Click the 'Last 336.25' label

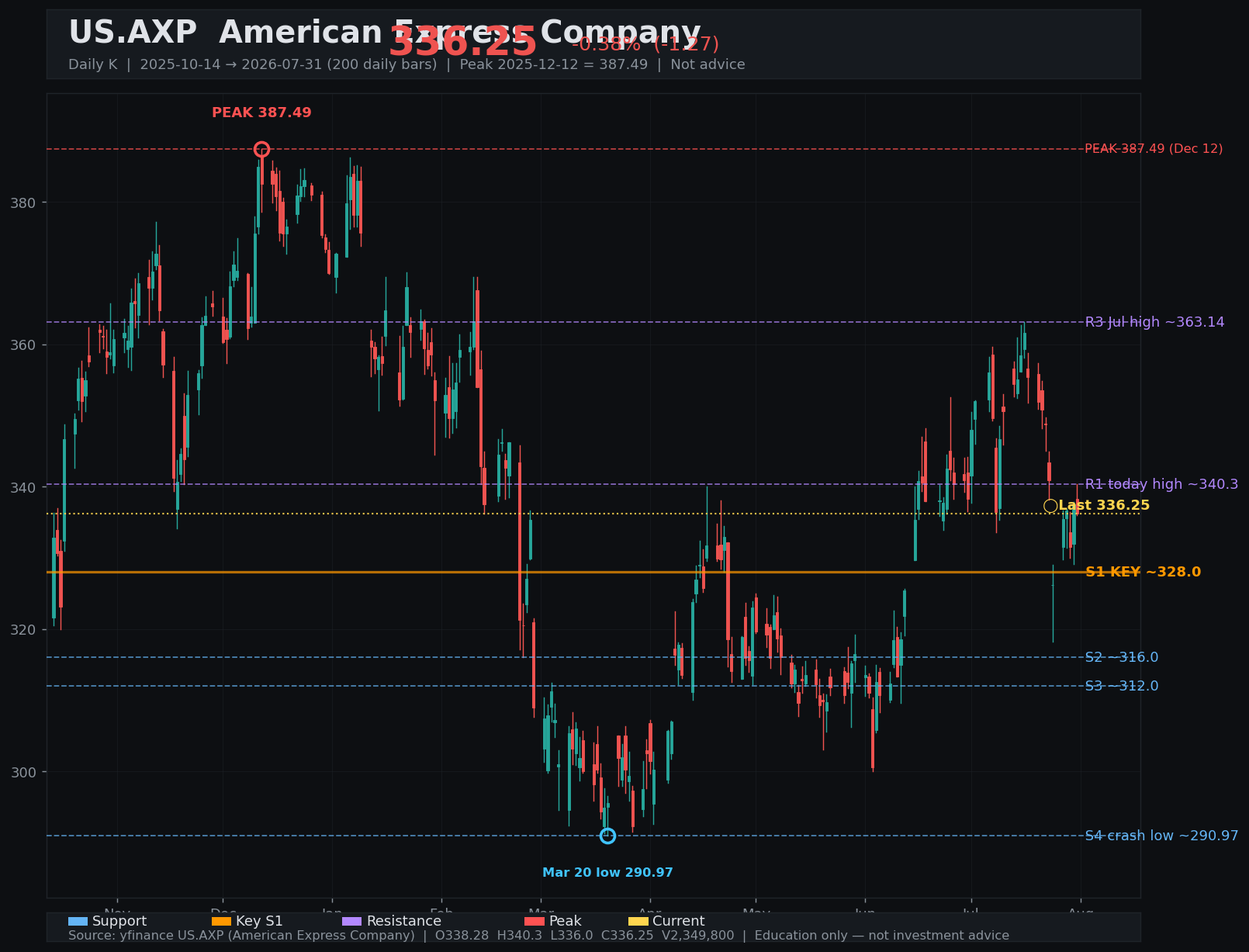pyautogui.click(x=1104, y=506)
